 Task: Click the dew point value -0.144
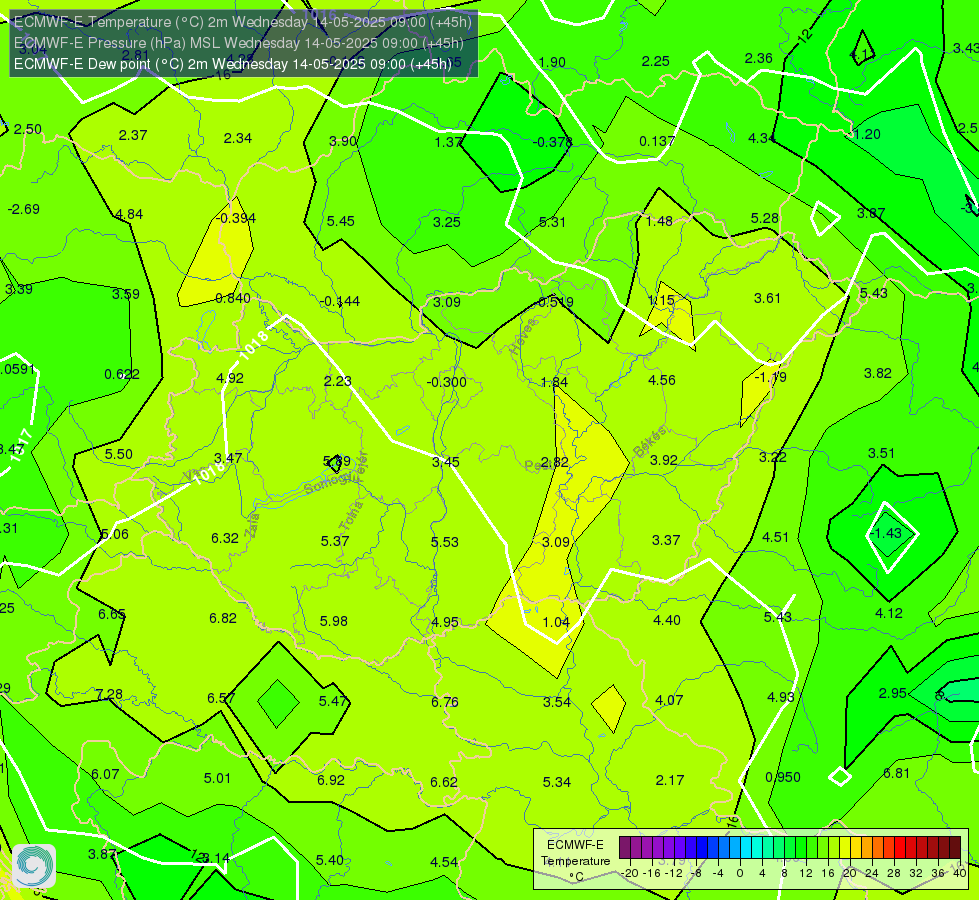pyautogui.click(x=340, y=301)
